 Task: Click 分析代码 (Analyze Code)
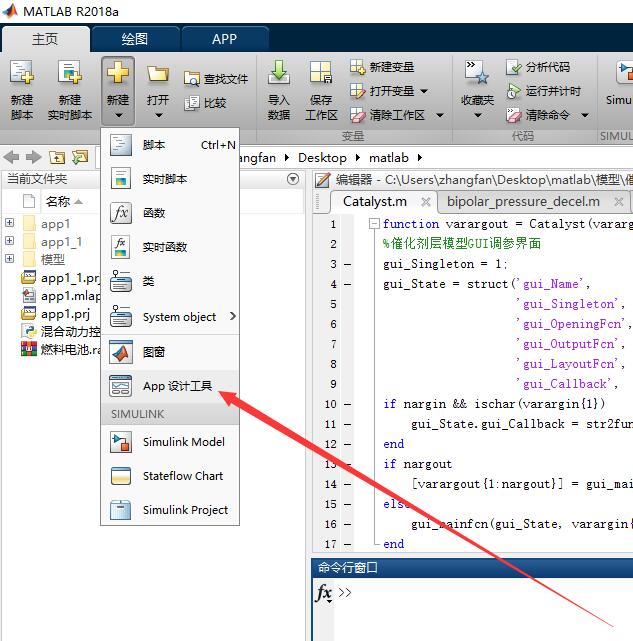[x=538, y=67]
